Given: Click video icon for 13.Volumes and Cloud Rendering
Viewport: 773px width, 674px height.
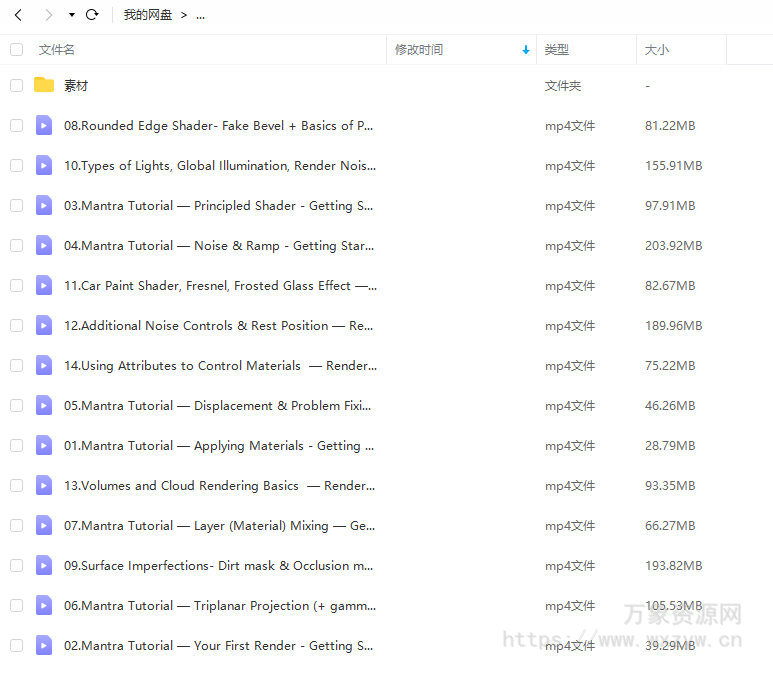Looking at the screenshot, I should pyautogui.click(x=44, y=485).
